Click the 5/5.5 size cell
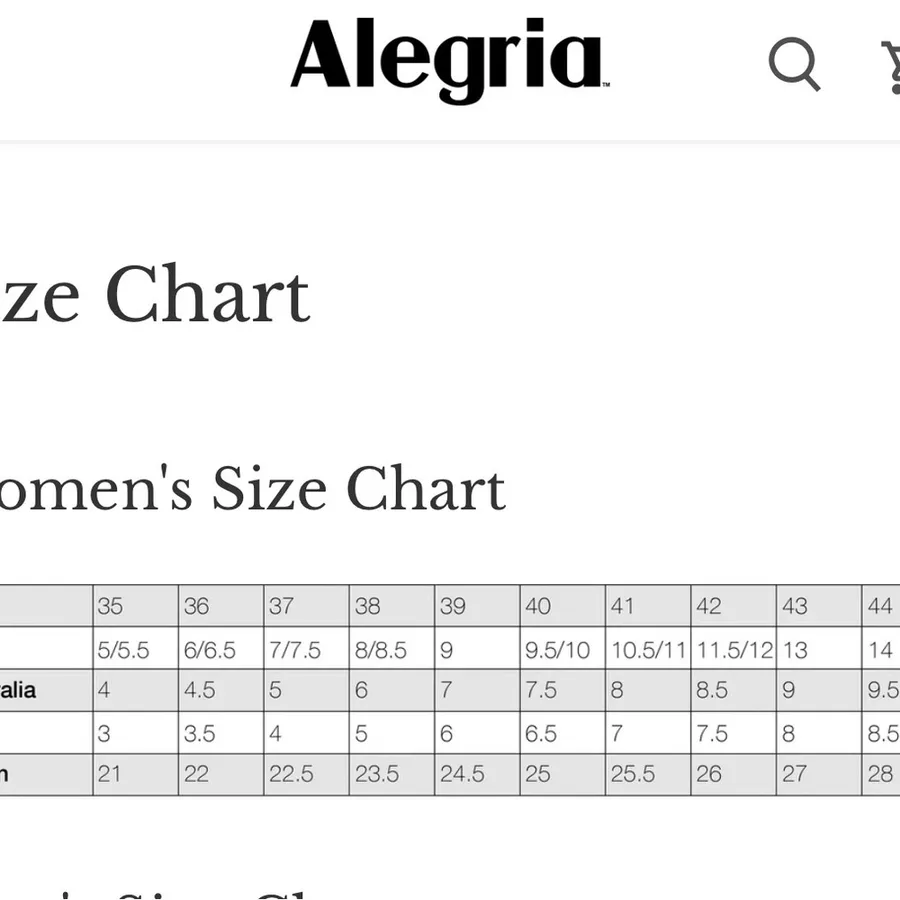 click(x=135, y=648)
